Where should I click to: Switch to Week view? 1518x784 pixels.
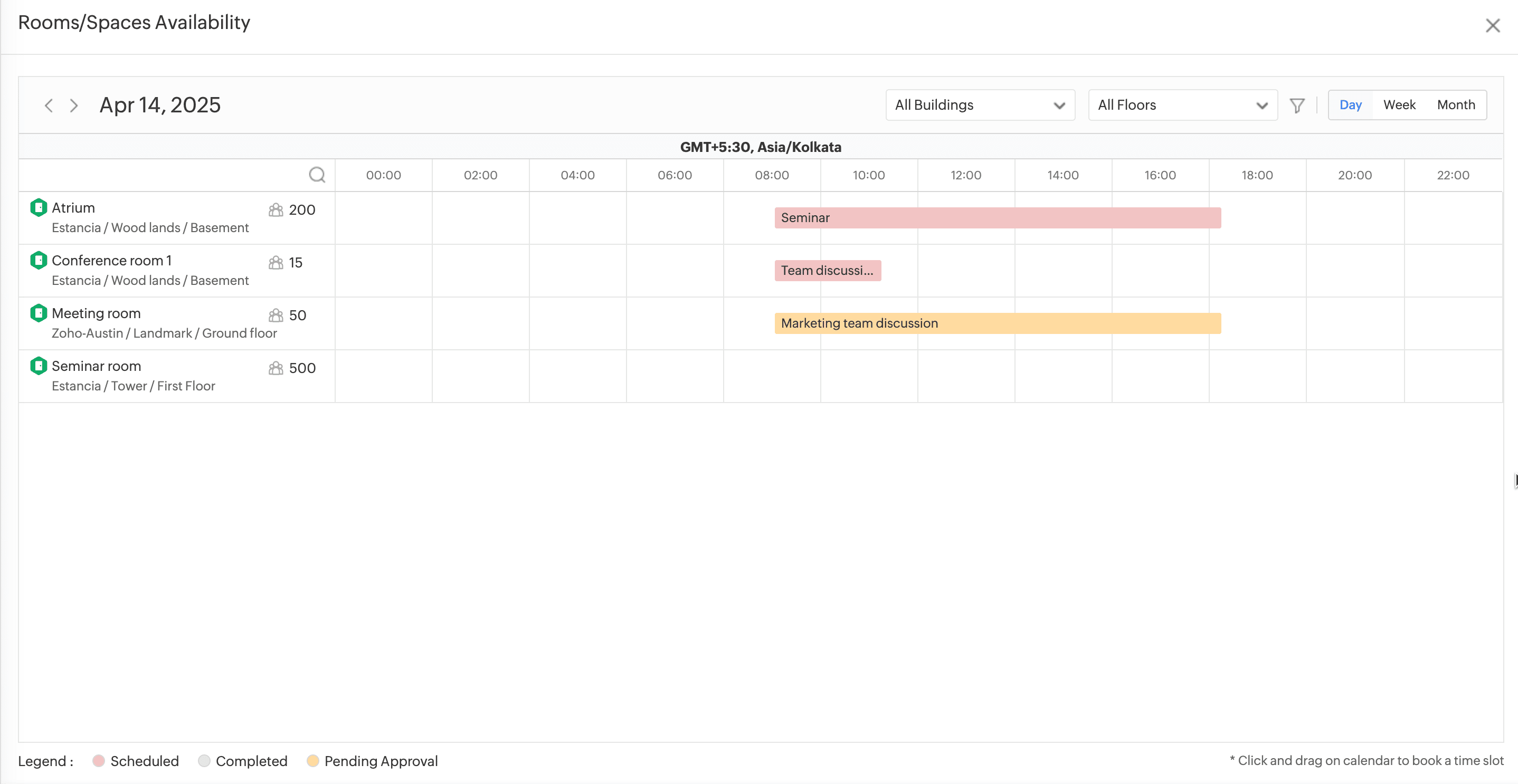(x=1399, y=105)
